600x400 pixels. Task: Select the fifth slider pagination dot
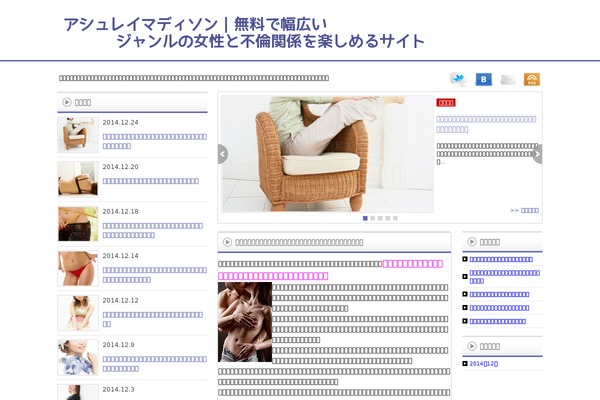coord(395,218)
